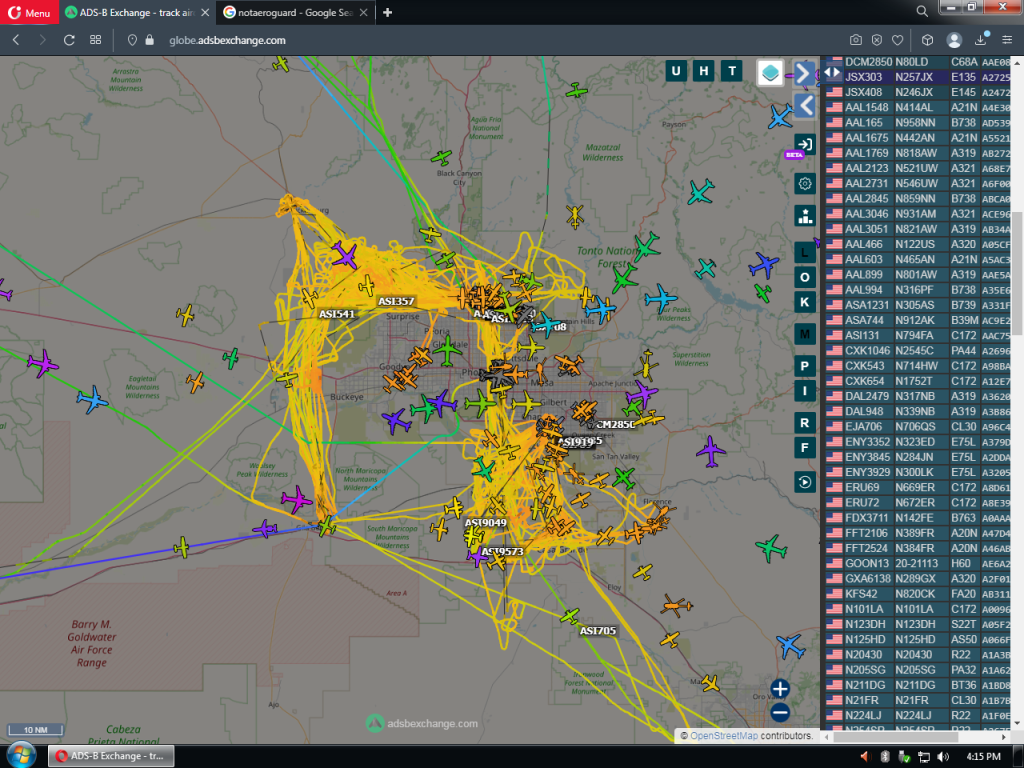Toggle the L labels button
1024x768 pixels.
pyautogui.click(x=805, y=252)
